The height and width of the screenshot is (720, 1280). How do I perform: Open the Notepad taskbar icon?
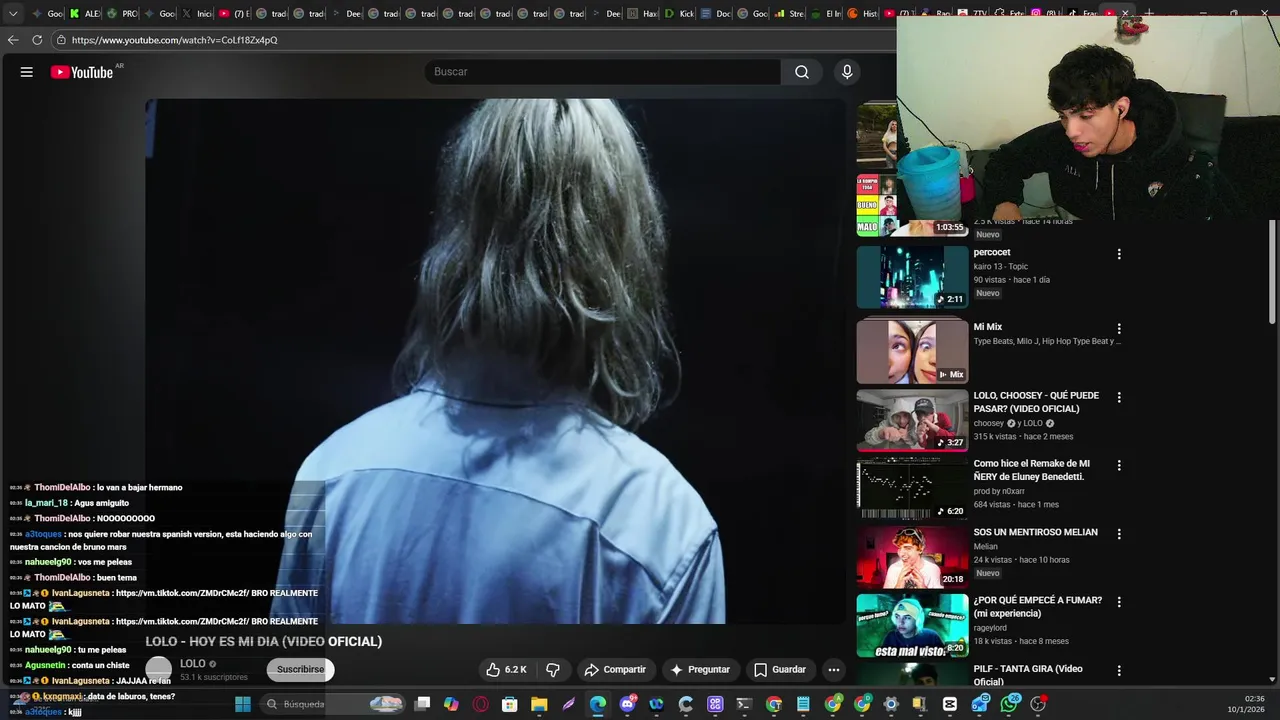pos(803,704)
